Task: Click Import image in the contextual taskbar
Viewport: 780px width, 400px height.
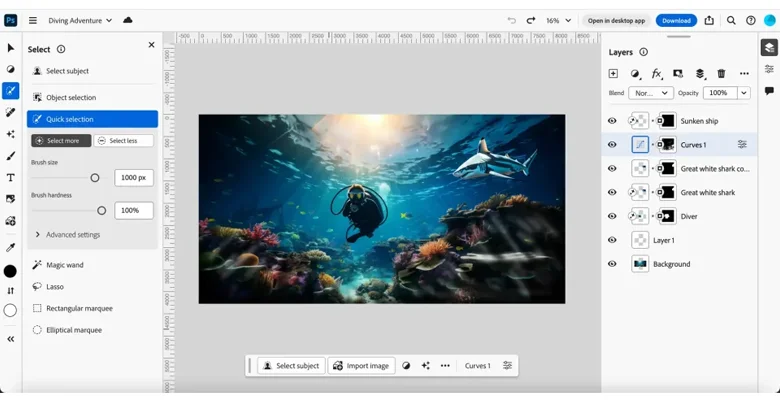Action: coord(361,366)
